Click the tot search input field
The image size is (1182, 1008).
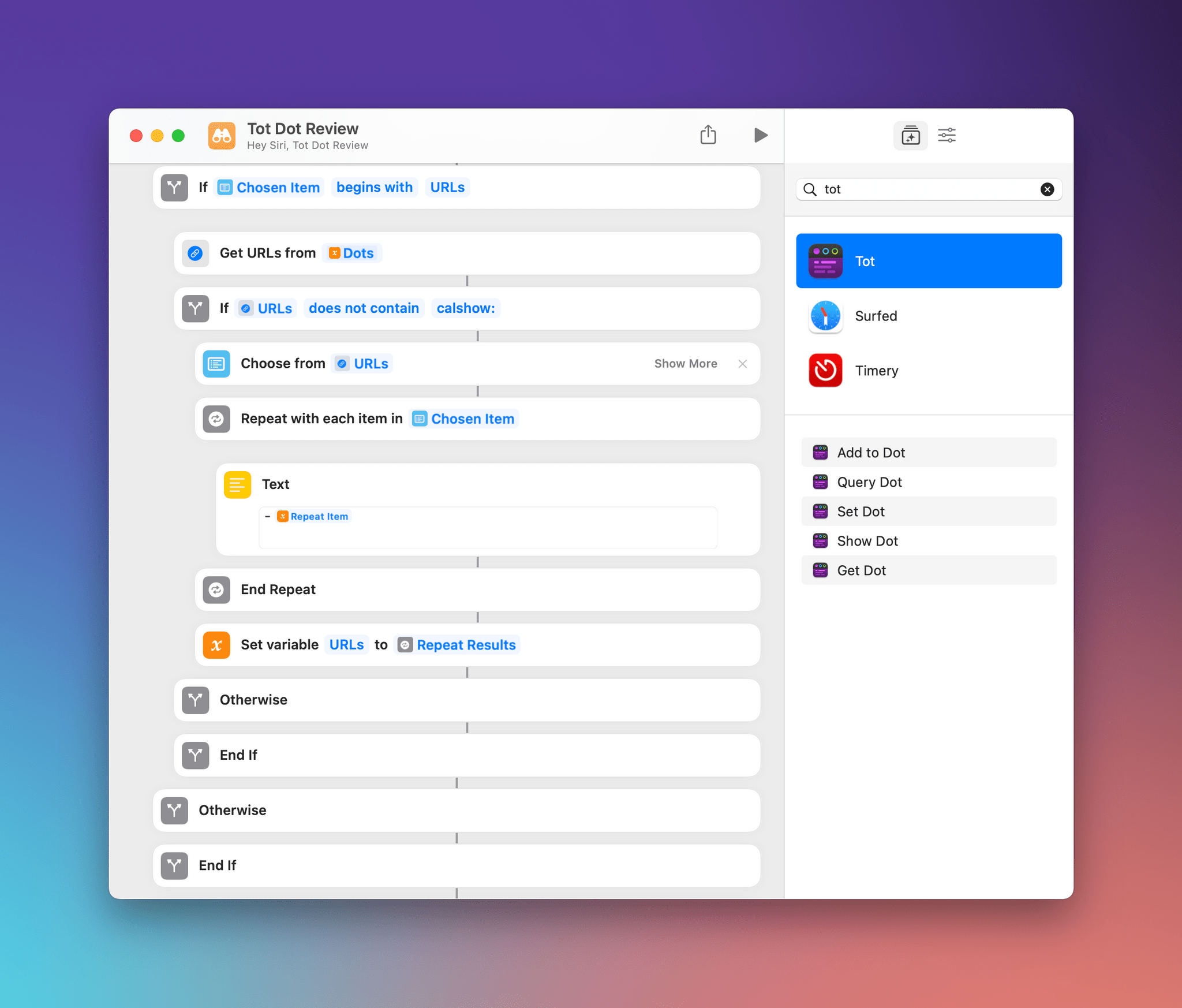tap(929, 189)
